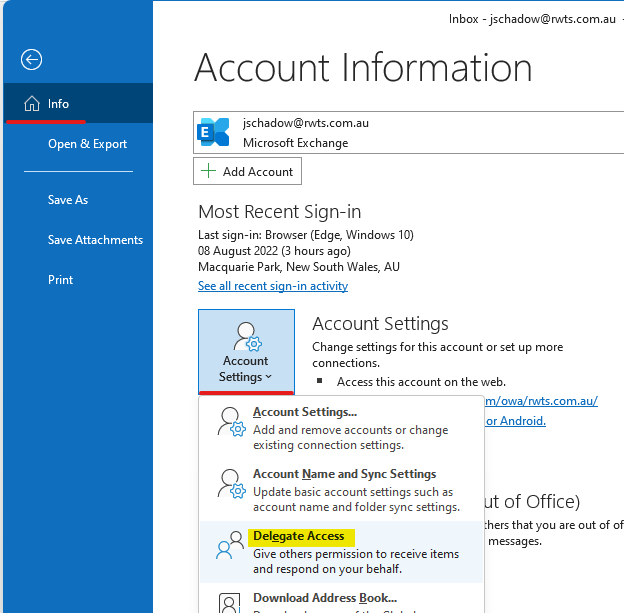The height and width of the screenshot is (613, 624).
Task: Open See all recent sign-in activity link
Action: point(273,286)
